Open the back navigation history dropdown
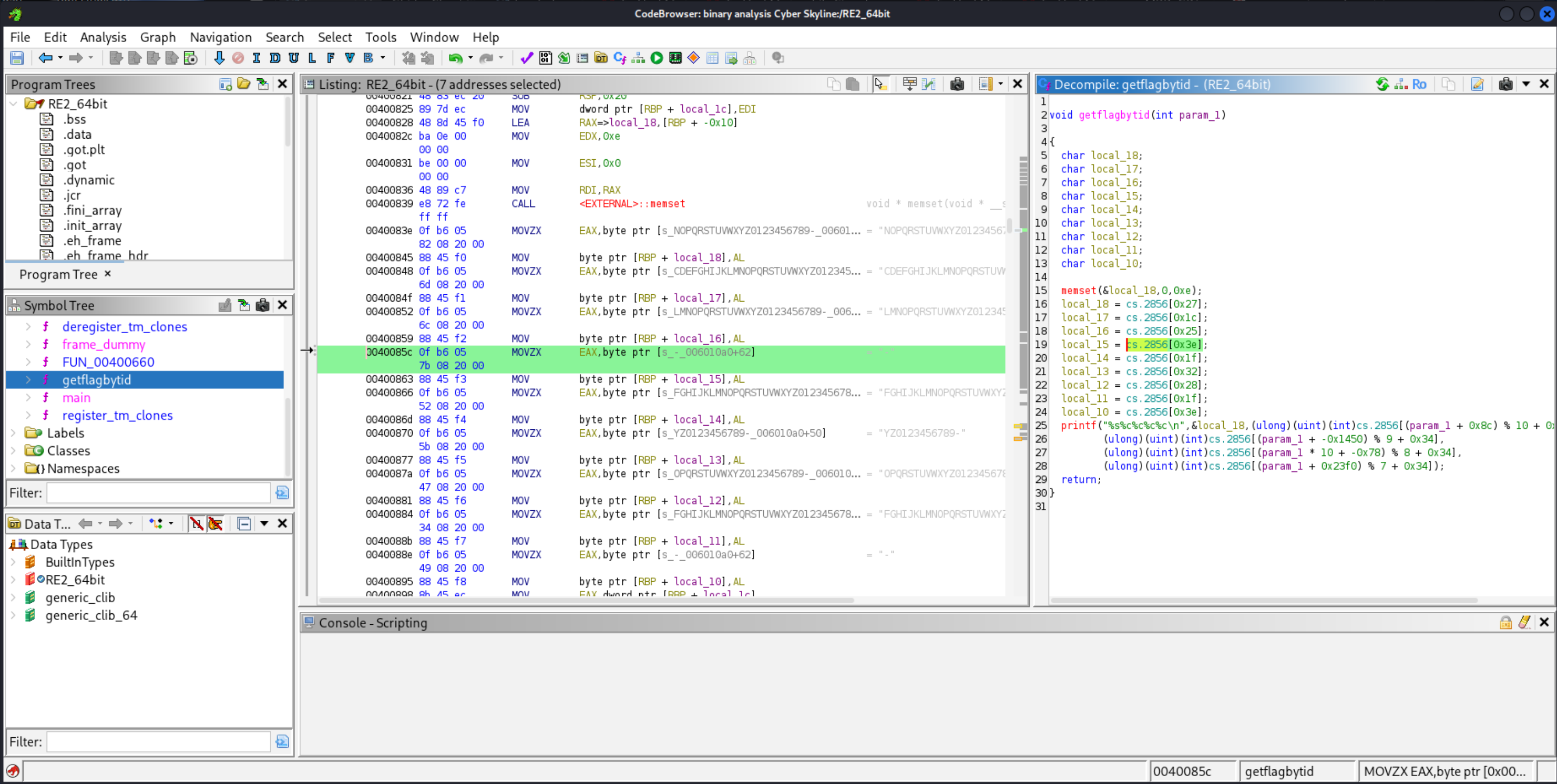Viewport: 1557px width, 784px height. click(60, 58)
